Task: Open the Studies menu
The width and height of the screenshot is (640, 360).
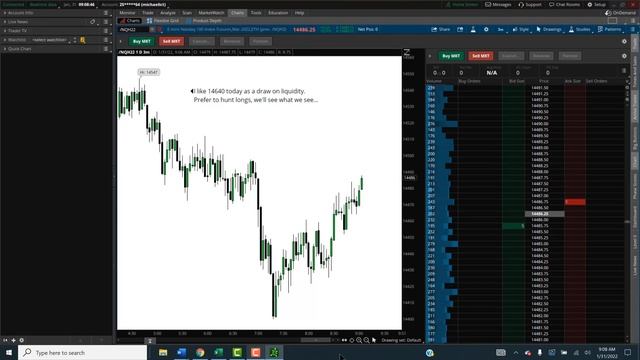Action: click(x=580, y=29)
